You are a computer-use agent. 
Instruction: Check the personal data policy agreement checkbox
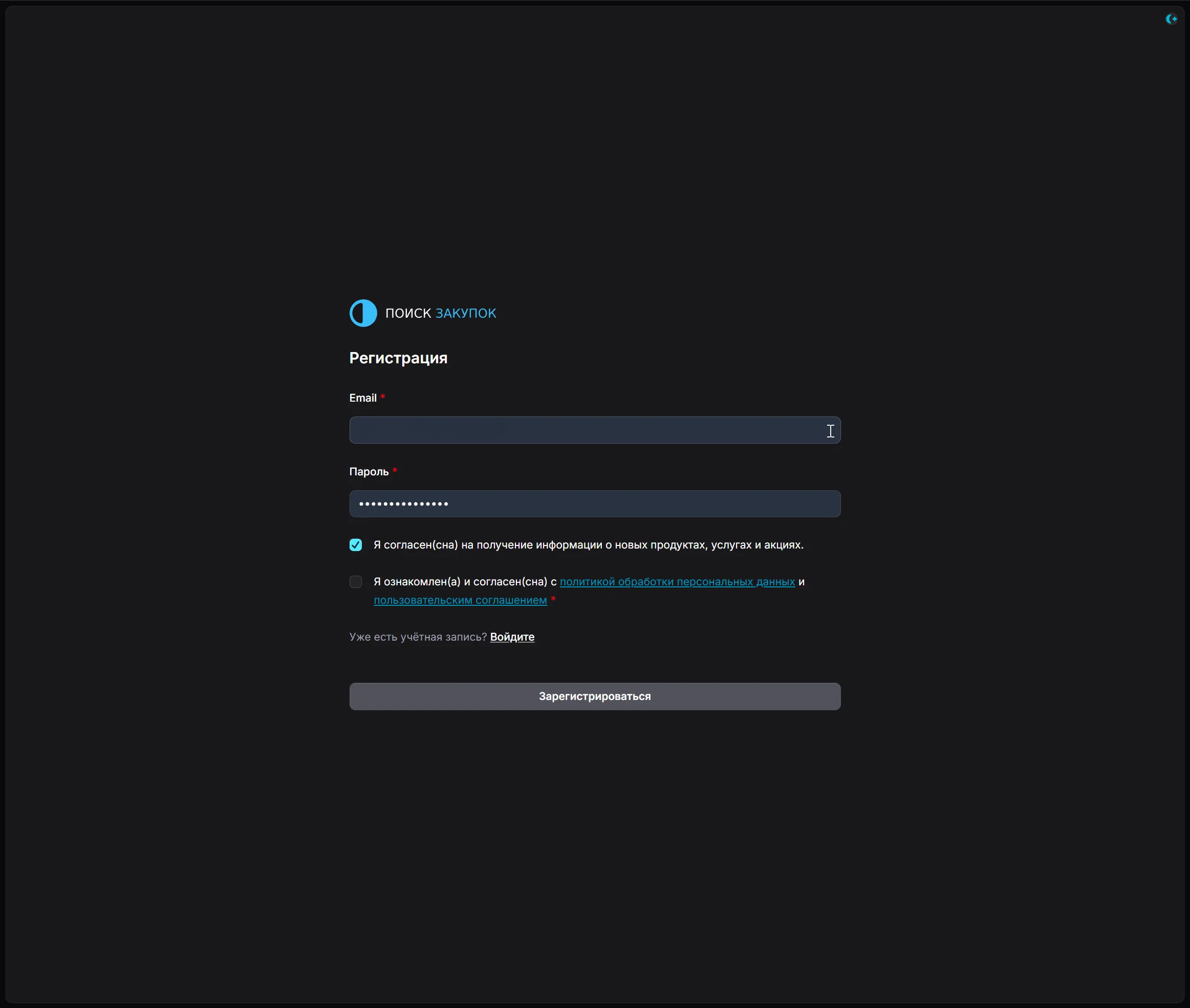click(x=356, y=582)
